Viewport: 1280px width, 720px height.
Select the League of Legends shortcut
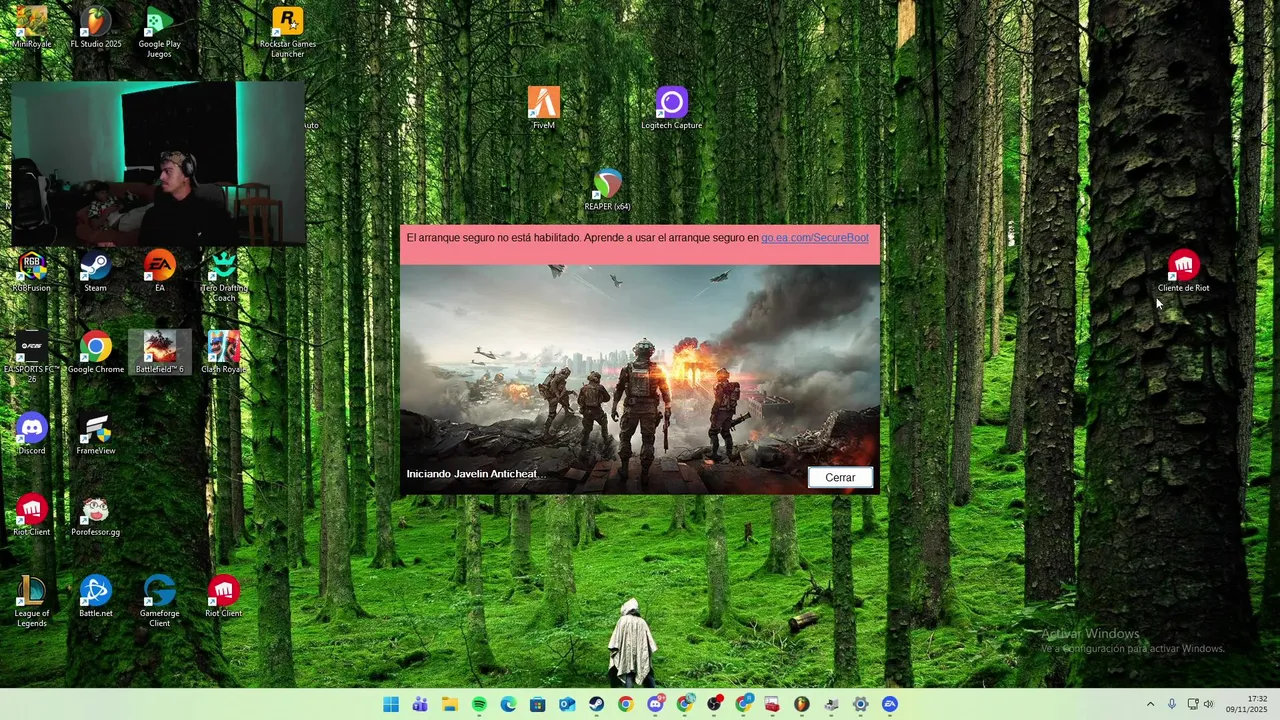32,601
